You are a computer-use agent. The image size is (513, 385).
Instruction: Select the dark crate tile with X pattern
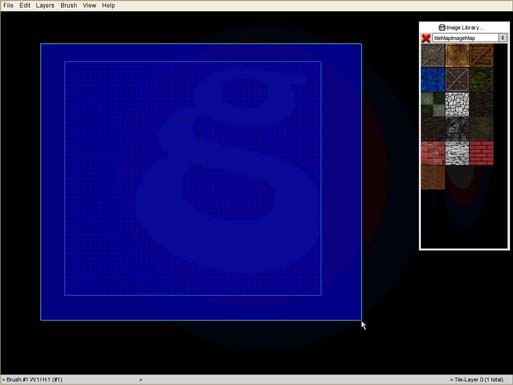point(457,80)
